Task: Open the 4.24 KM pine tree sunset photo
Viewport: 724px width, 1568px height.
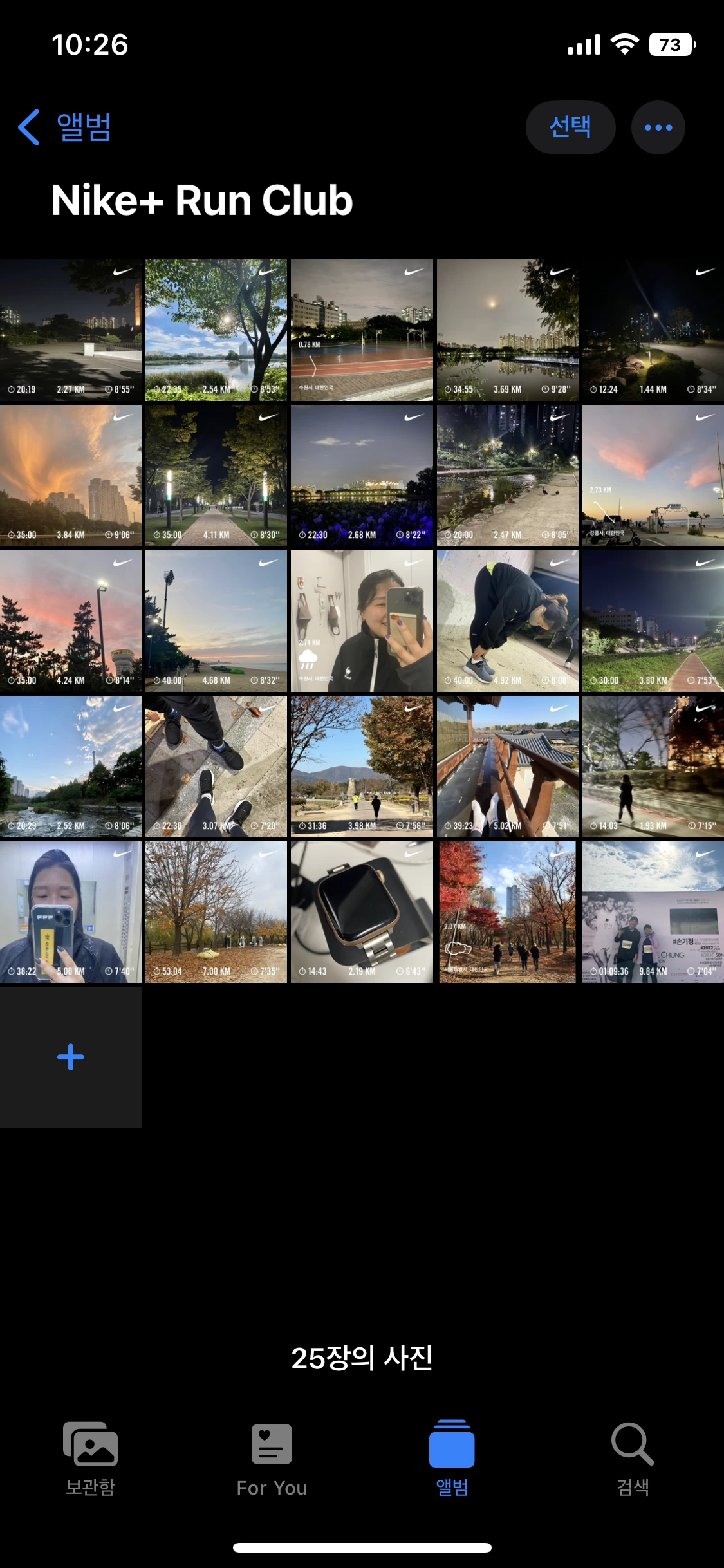Action: point(71,621)
